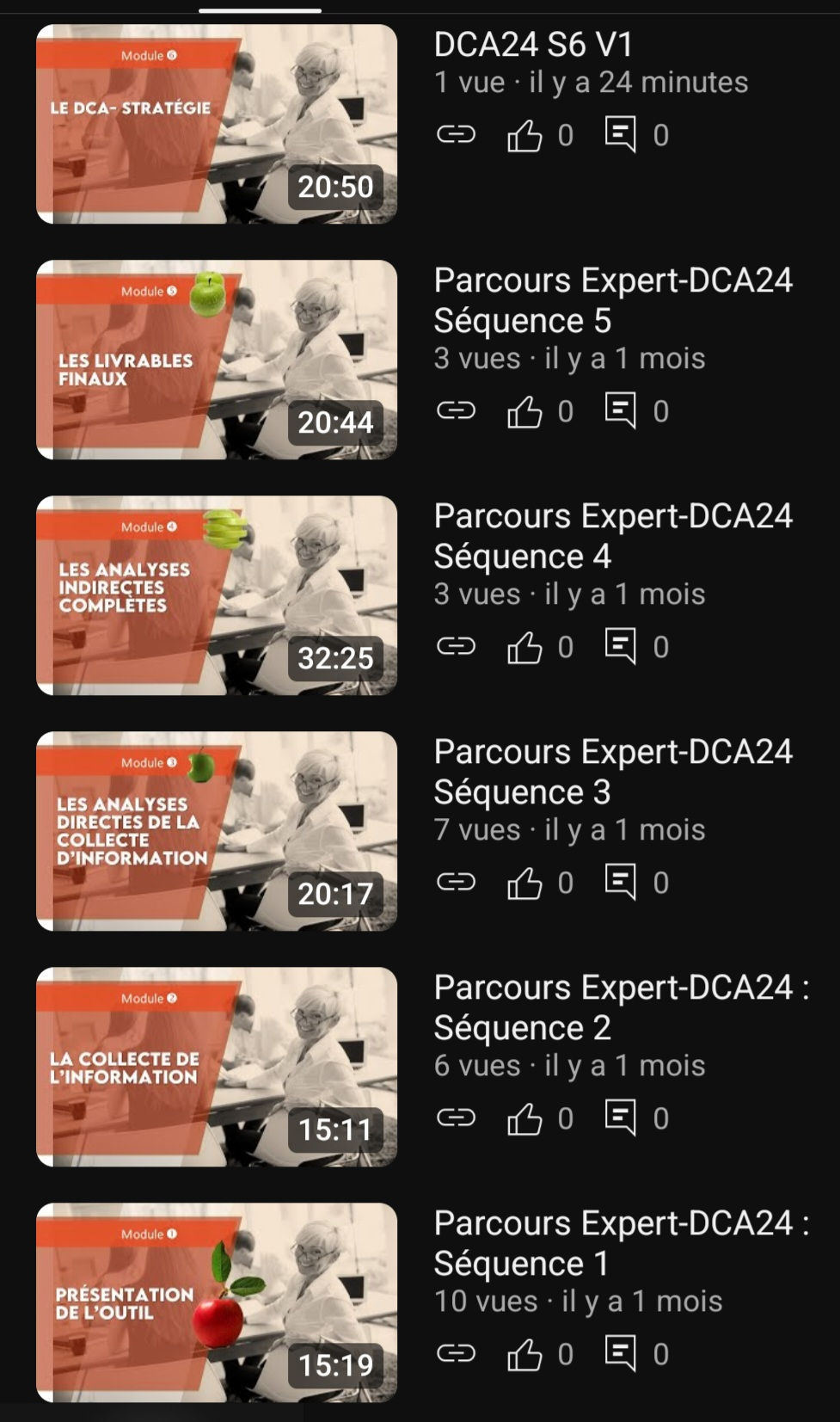Open Parcours Expert-DCA24 Séquence 3 title
Viewport: 840px width, 1422px height.
click(613, 772)
